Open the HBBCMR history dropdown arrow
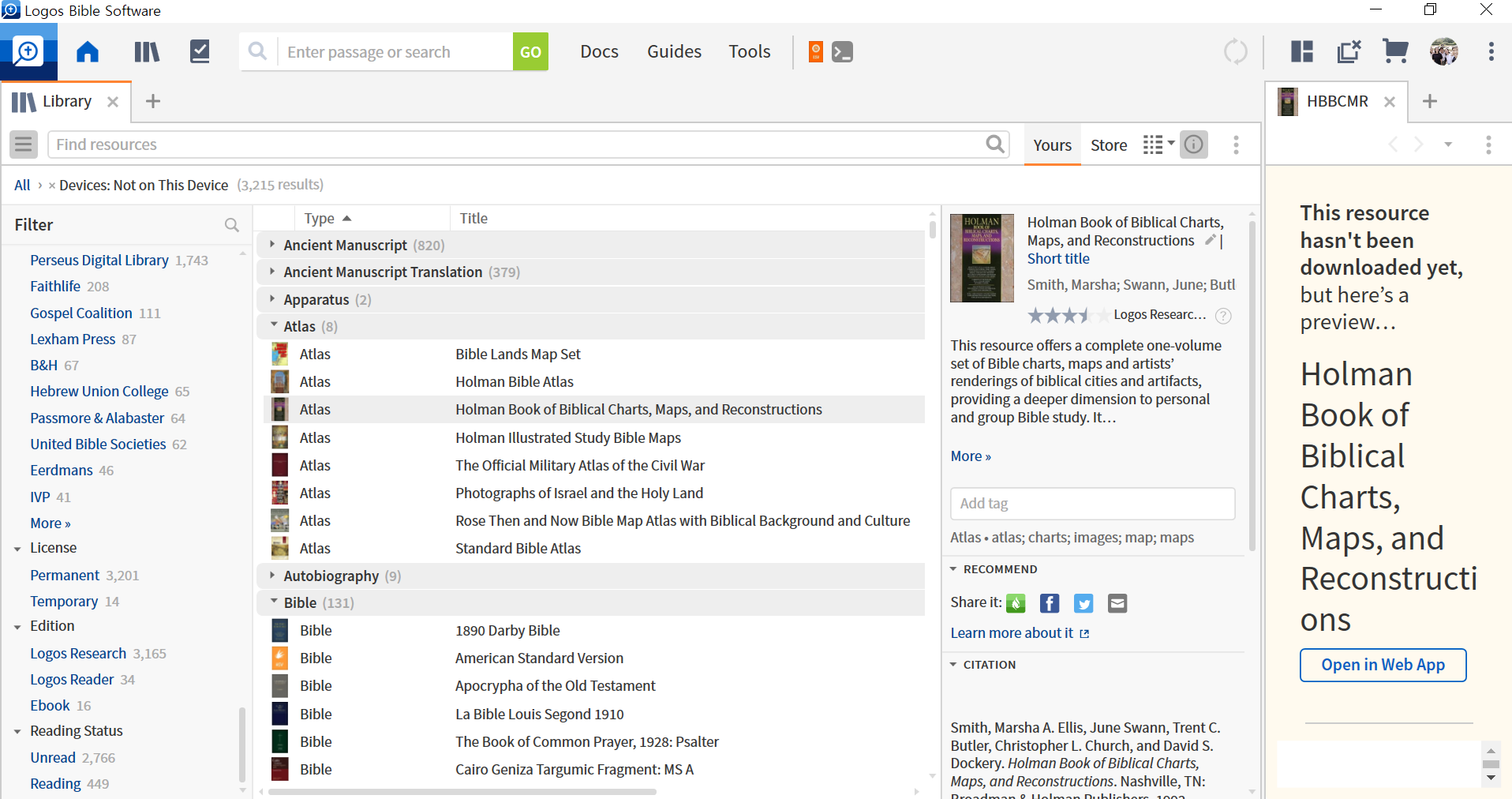1512x799 pixels. pyautogui.click(x=1448, y=144)
